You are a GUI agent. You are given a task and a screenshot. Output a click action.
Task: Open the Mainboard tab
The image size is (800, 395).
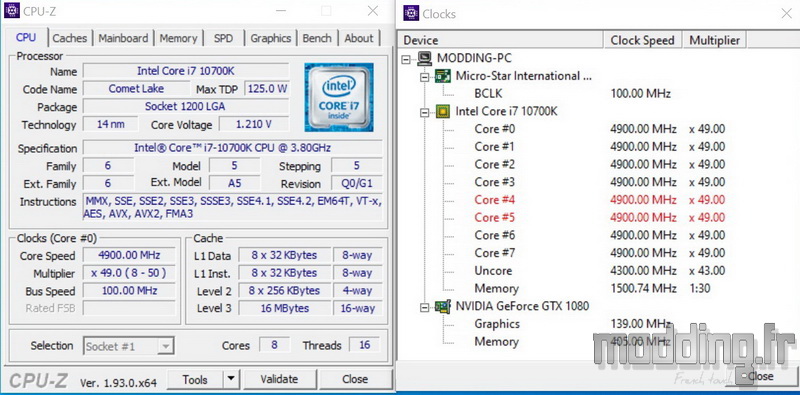click(x=123, y=38)
